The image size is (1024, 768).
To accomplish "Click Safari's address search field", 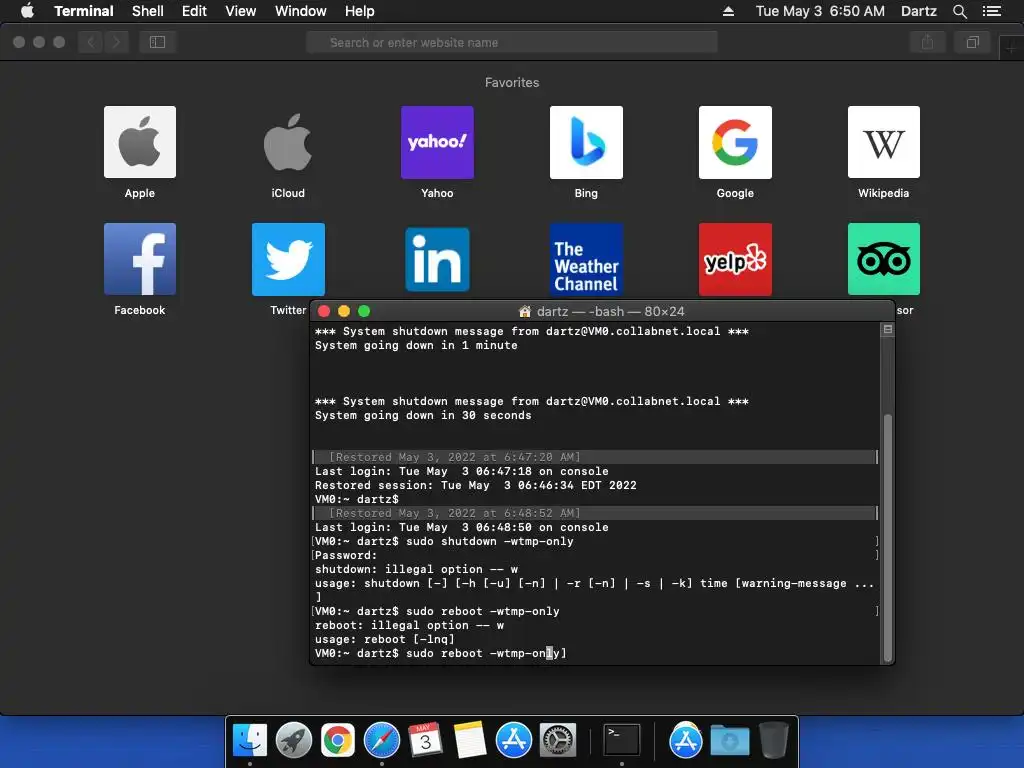I will 511,42.
